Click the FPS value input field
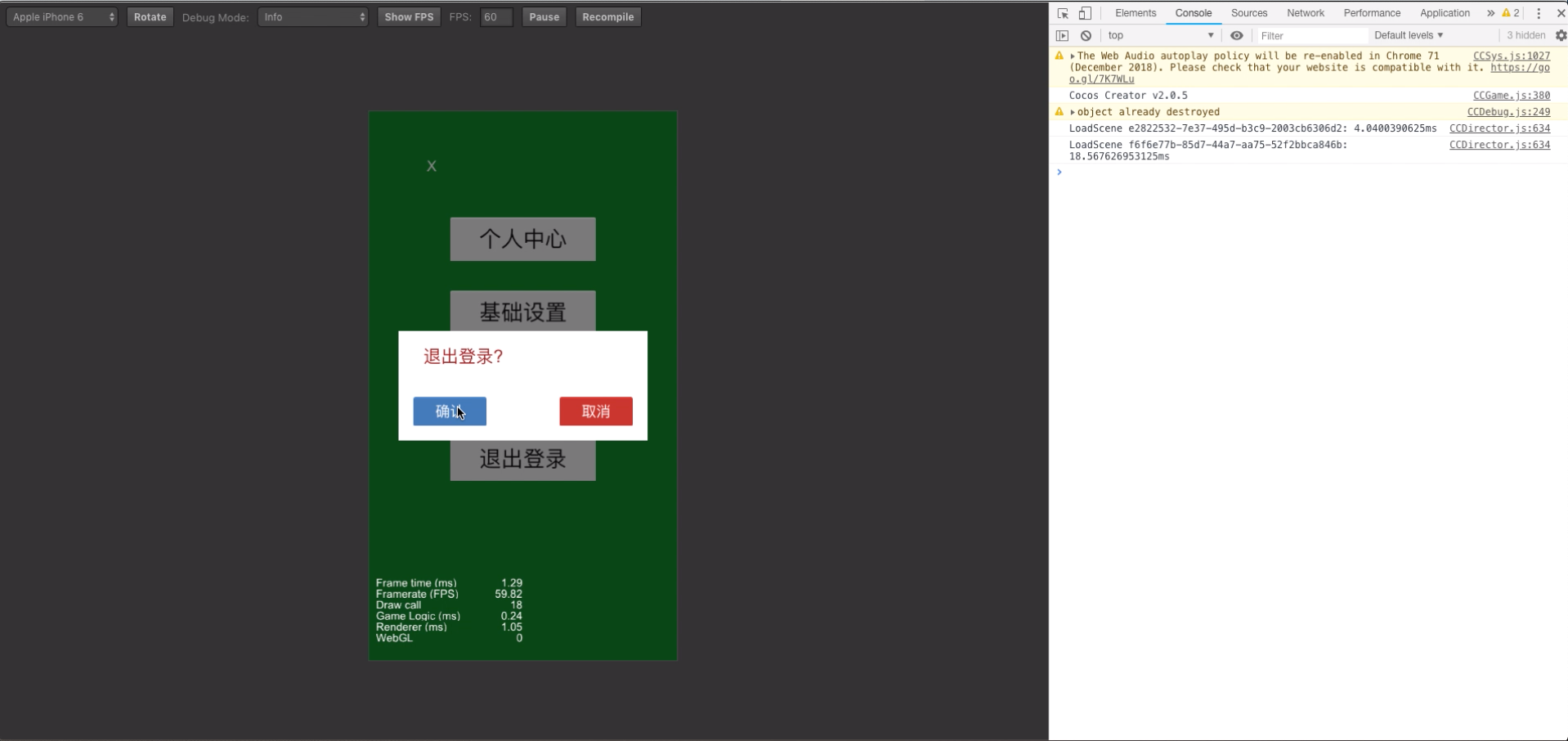This screenshot has height=741, width=1568. [x=496, y=16]
